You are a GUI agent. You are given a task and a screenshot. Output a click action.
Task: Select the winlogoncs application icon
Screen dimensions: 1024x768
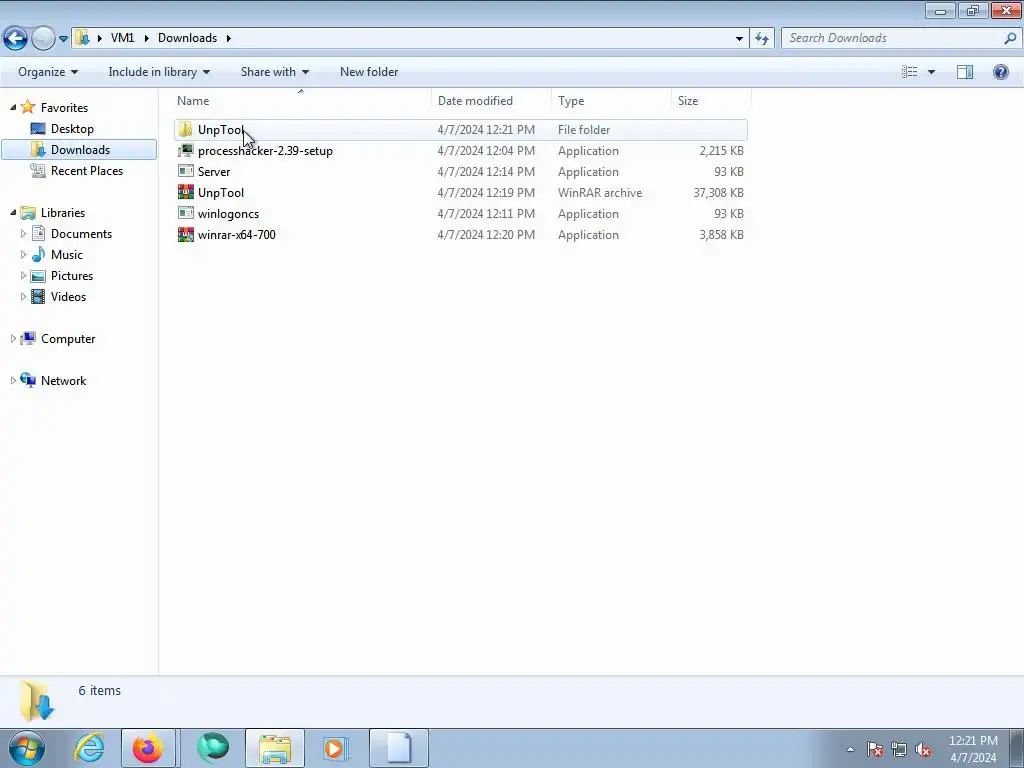pos(185,213)
